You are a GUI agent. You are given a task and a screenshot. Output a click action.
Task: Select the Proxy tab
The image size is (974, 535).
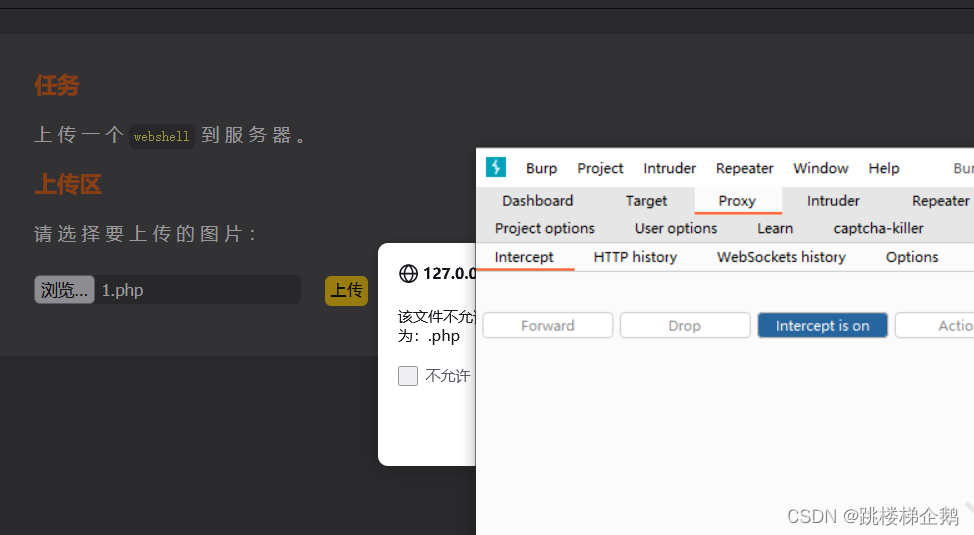pyautogui.click(x=737, y=201)
